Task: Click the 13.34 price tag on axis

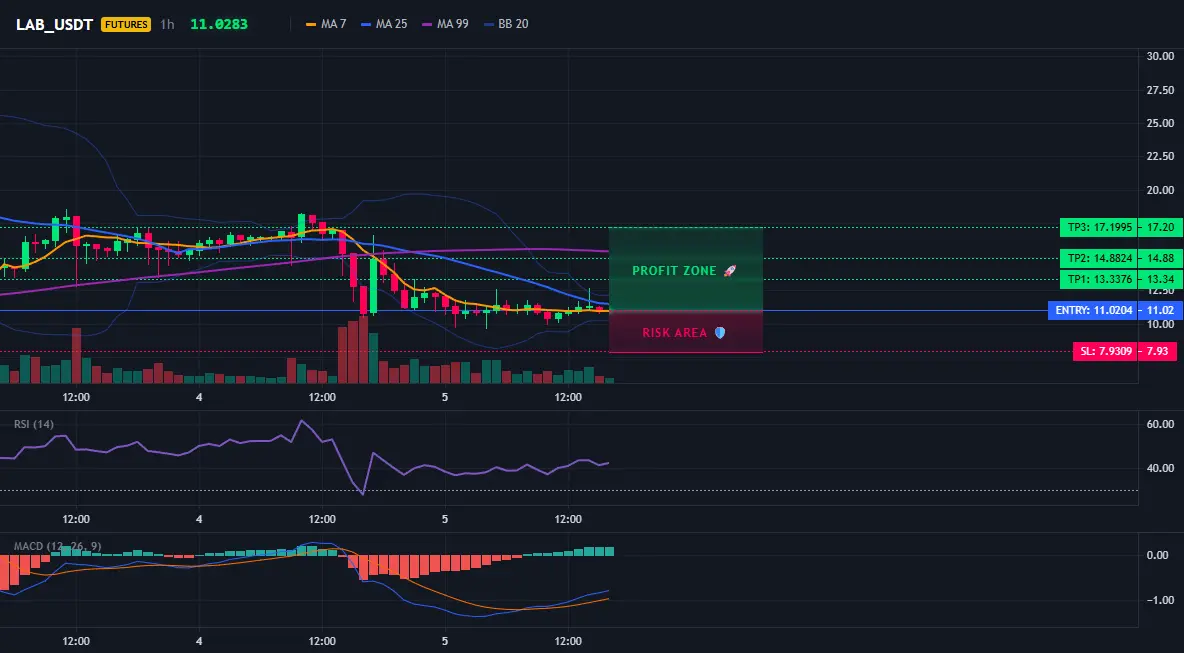Action: 1161,280
